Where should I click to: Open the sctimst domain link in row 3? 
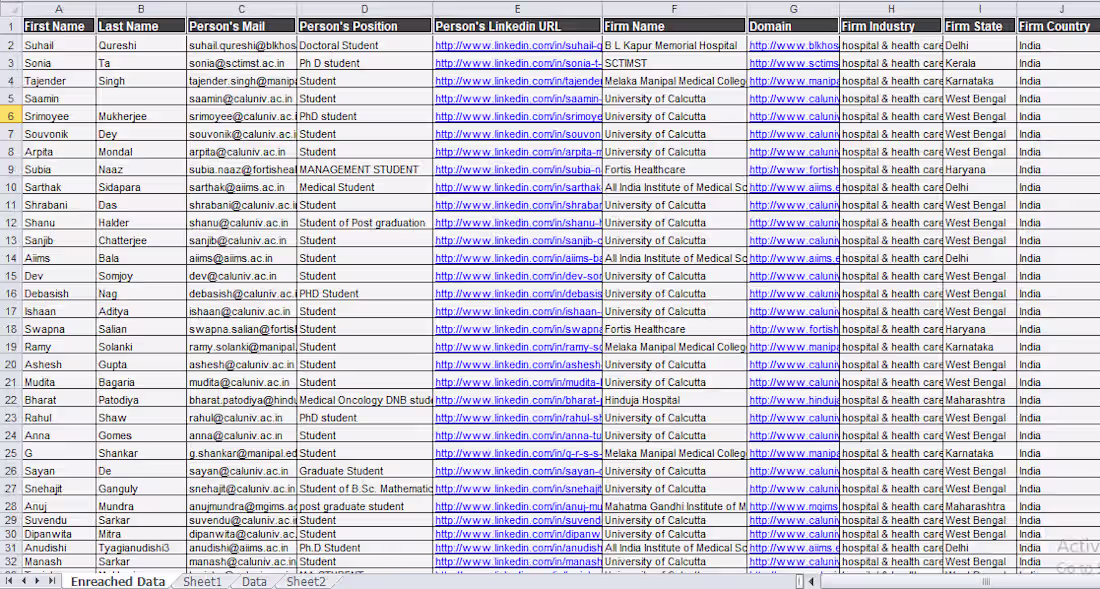[x=794, y=63]
